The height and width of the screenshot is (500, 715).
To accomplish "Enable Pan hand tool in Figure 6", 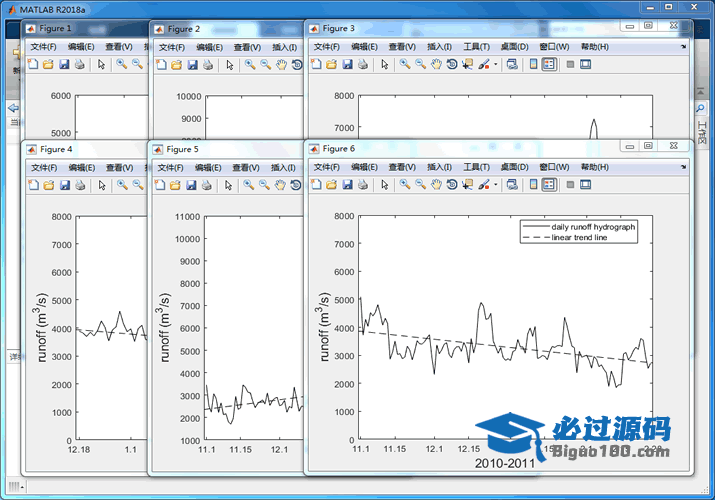I will (436, 185).
